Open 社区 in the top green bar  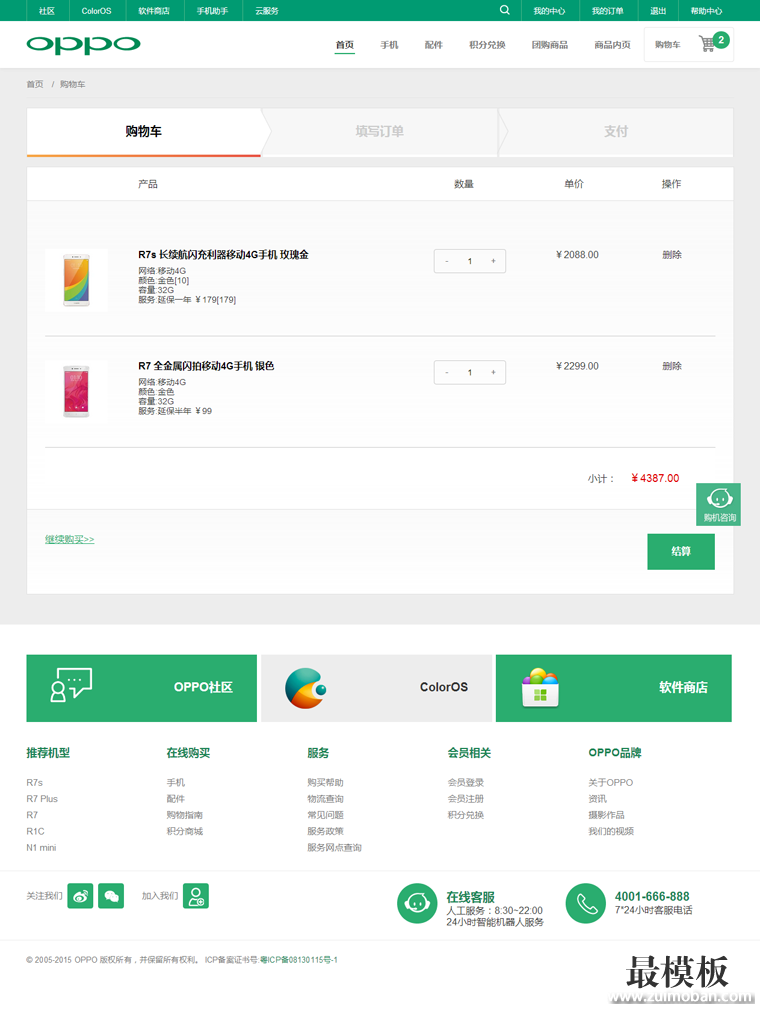coord(46,11)
